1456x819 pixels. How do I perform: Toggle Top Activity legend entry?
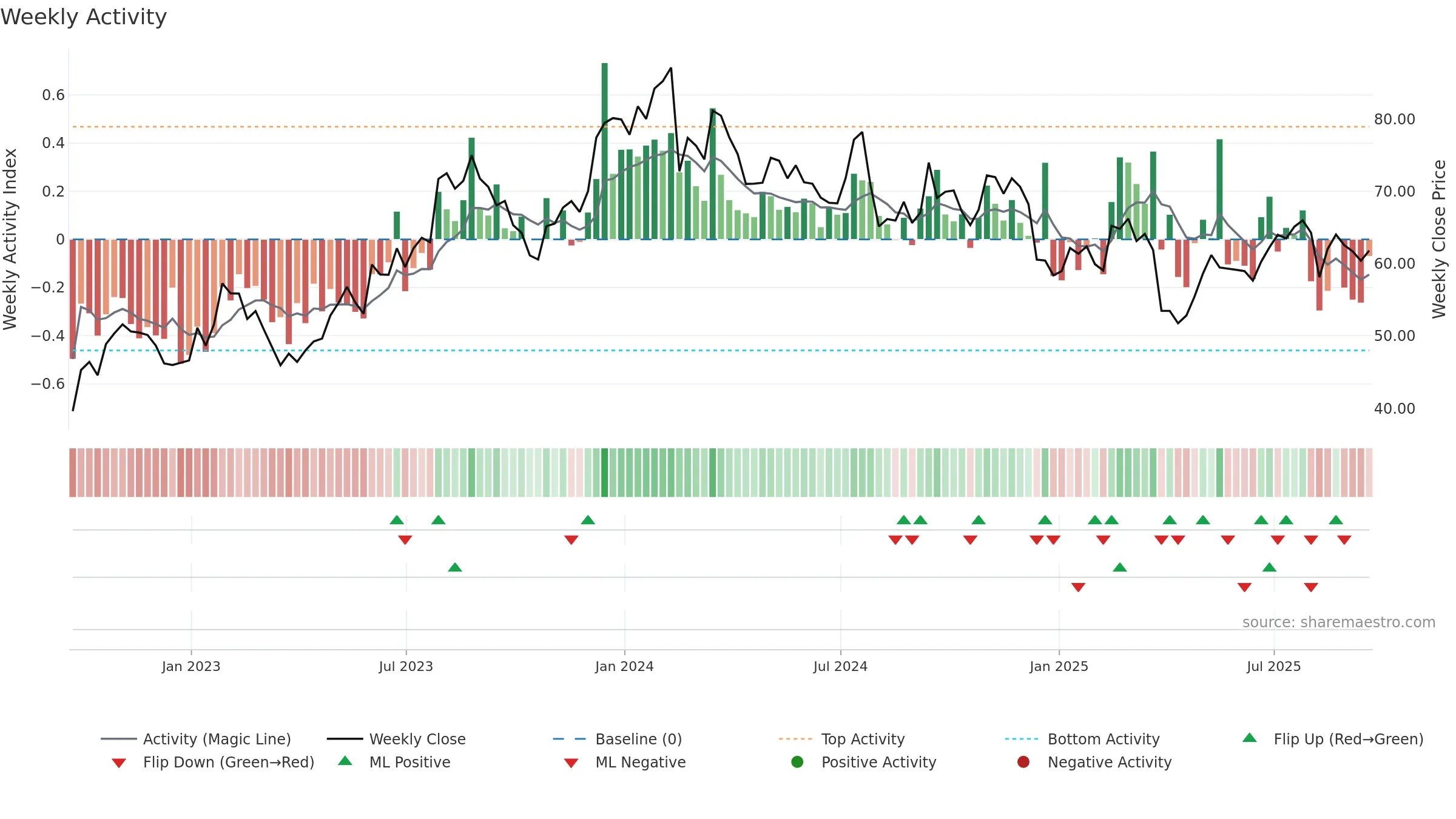[x=842, y=739]
